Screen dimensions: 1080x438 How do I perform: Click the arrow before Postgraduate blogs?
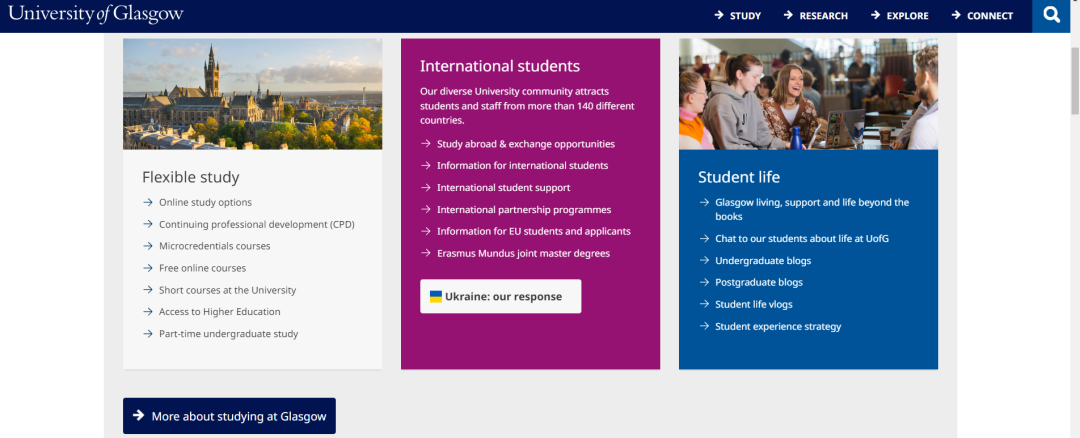pyautogui.click(x=704, y=282)
